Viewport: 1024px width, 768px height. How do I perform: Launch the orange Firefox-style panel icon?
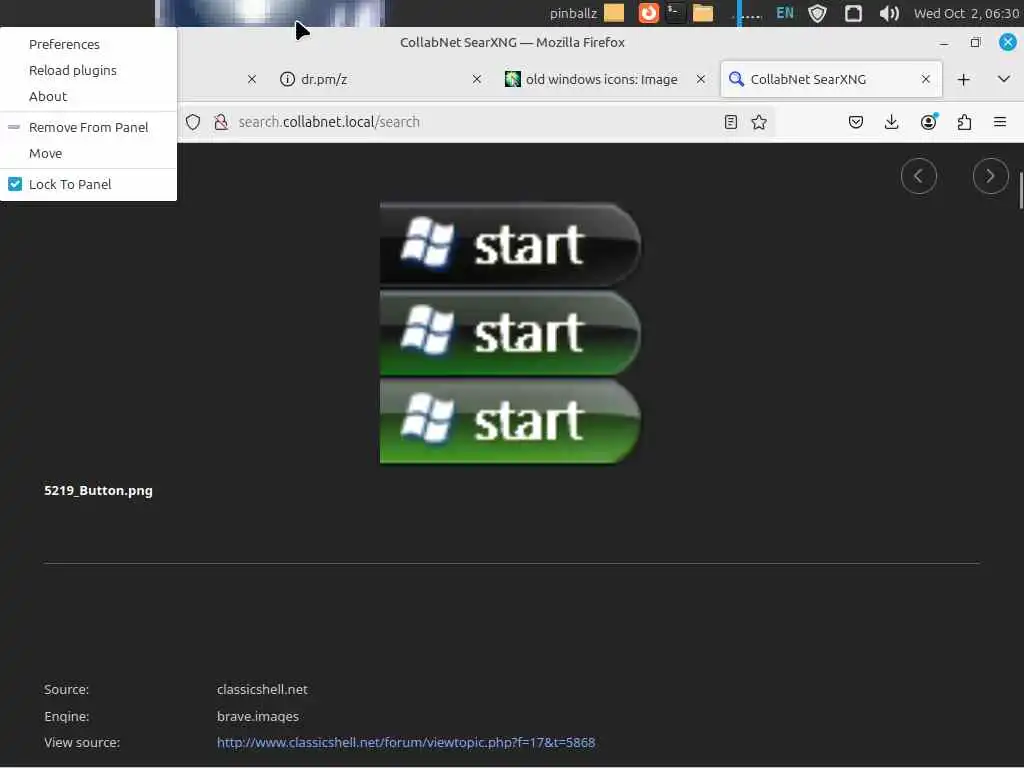tap(648, 13)
